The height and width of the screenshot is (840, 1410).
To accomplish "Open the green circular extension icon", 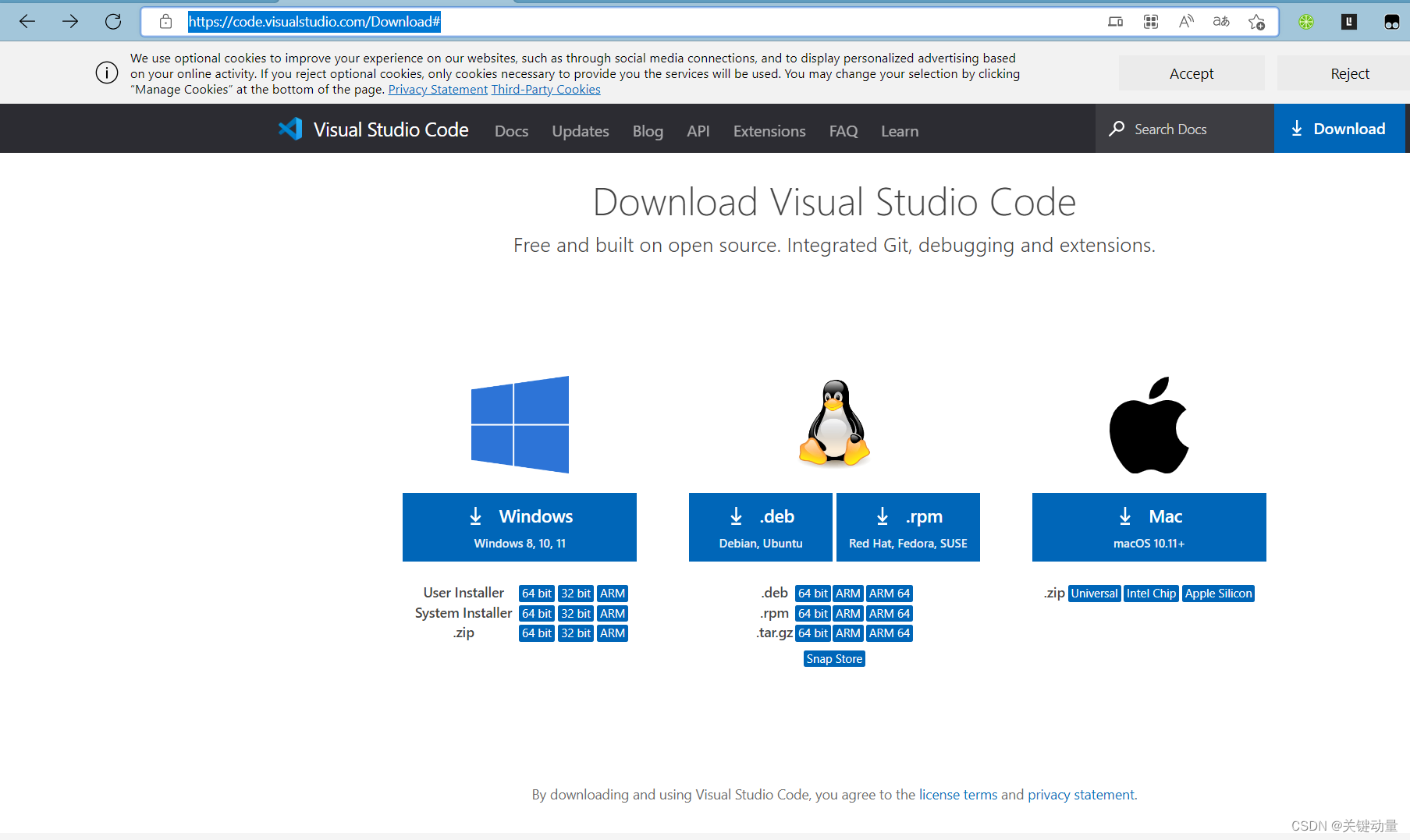I will 1306,22.
